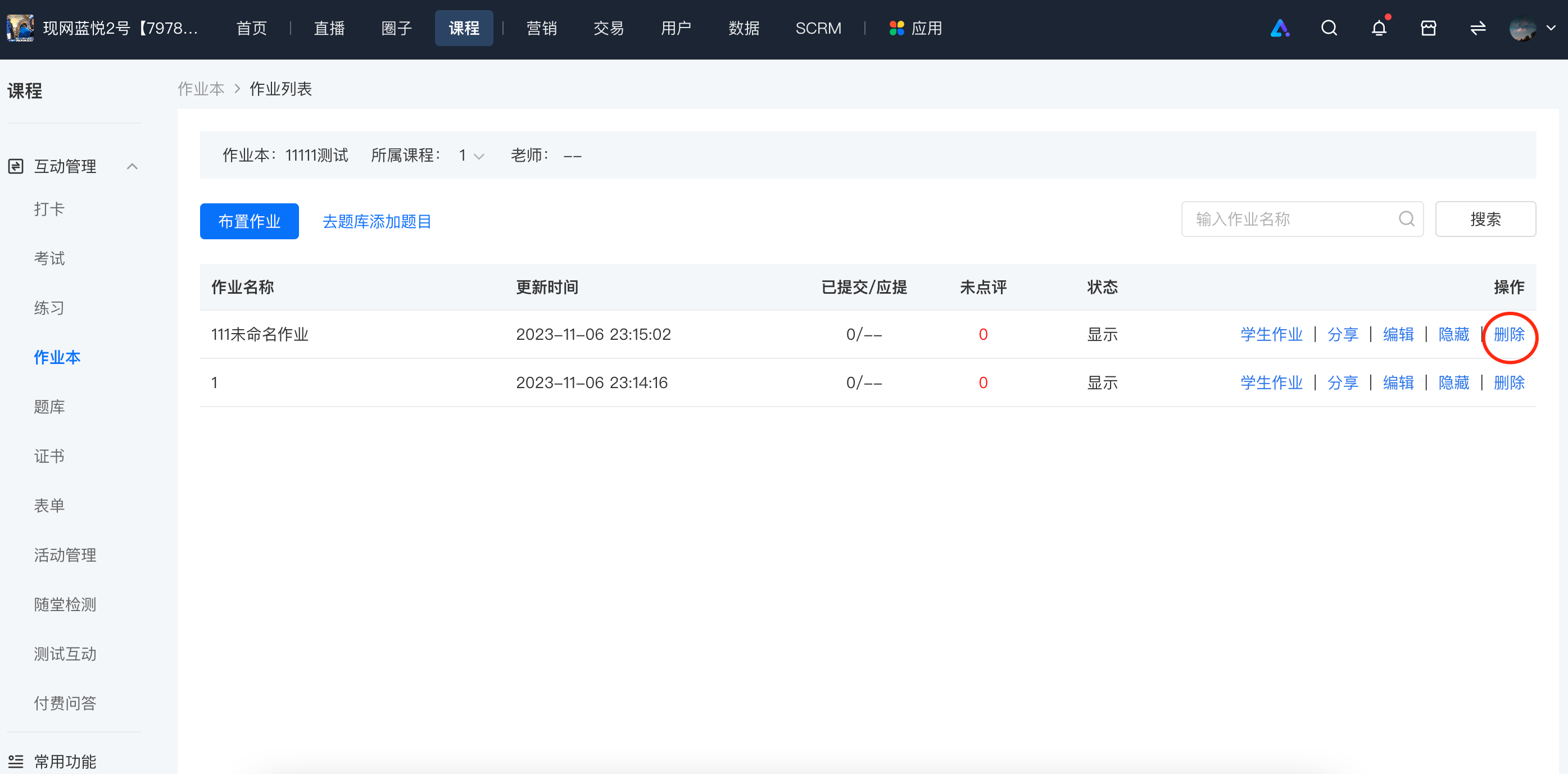Hide the assignment named 1
1568x774 pixels.
point(1453,383)
